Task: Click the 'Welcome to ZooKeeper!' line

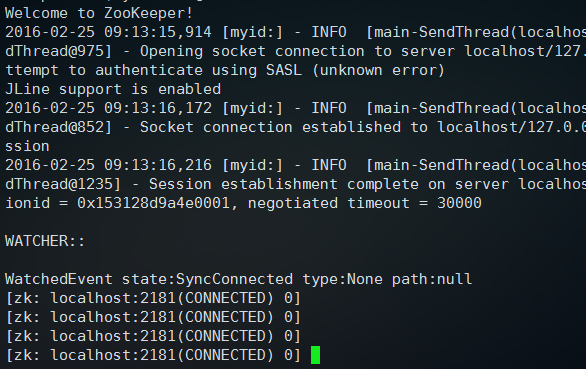Action: pos(99,13)
